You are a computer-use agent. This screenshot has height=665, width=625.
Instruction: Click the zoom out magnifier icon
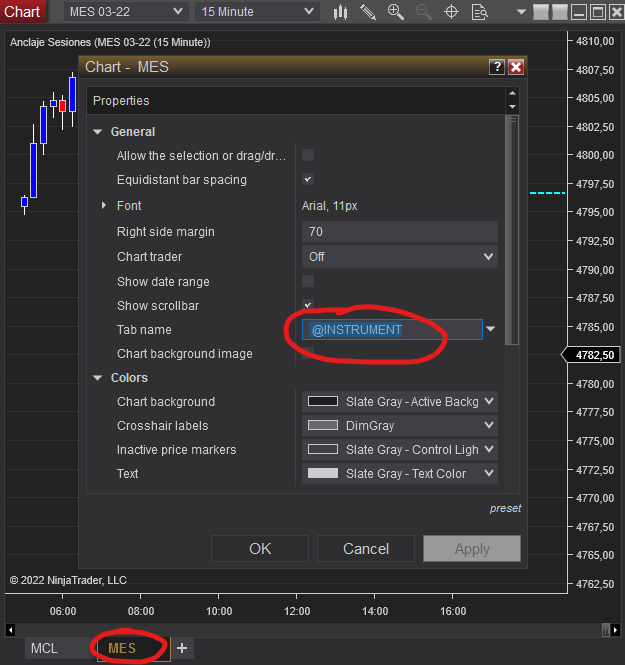(x=424, y=12)
